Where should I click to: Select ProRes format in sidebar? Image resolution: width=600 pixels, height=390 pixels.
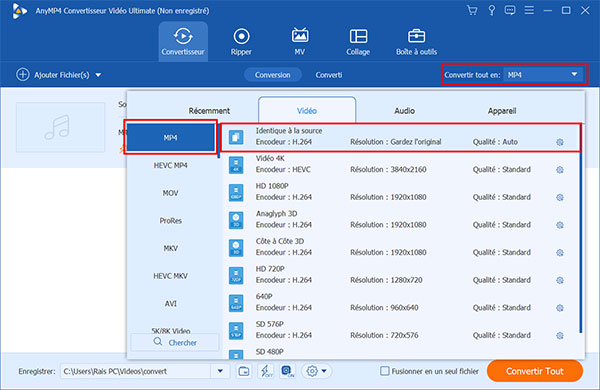coord(170,220)
